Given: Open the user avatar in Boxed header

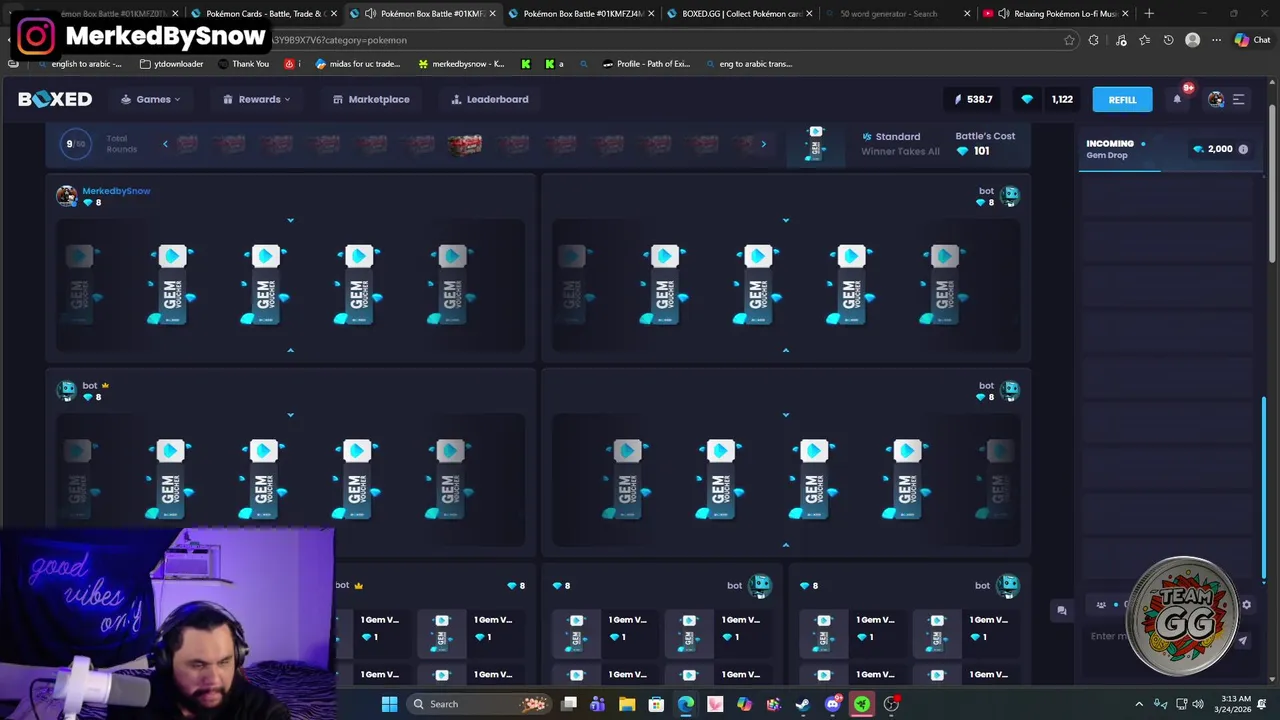Looking at the screenshot, I should pos(1216,99).
